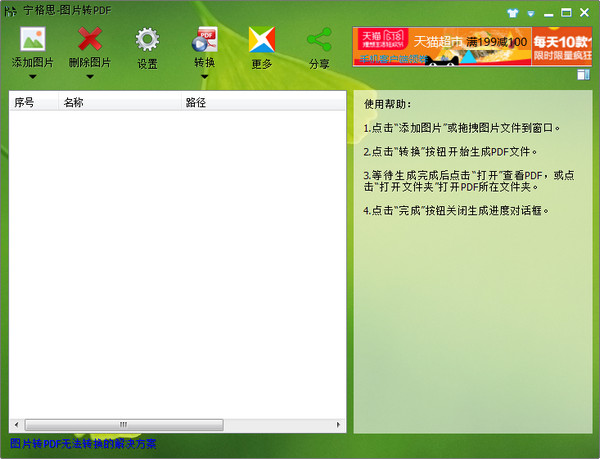Screen dimensions: 600x459
Task: Open the title bar menu triangle dropdown
Action: click(x=530, y=13)
